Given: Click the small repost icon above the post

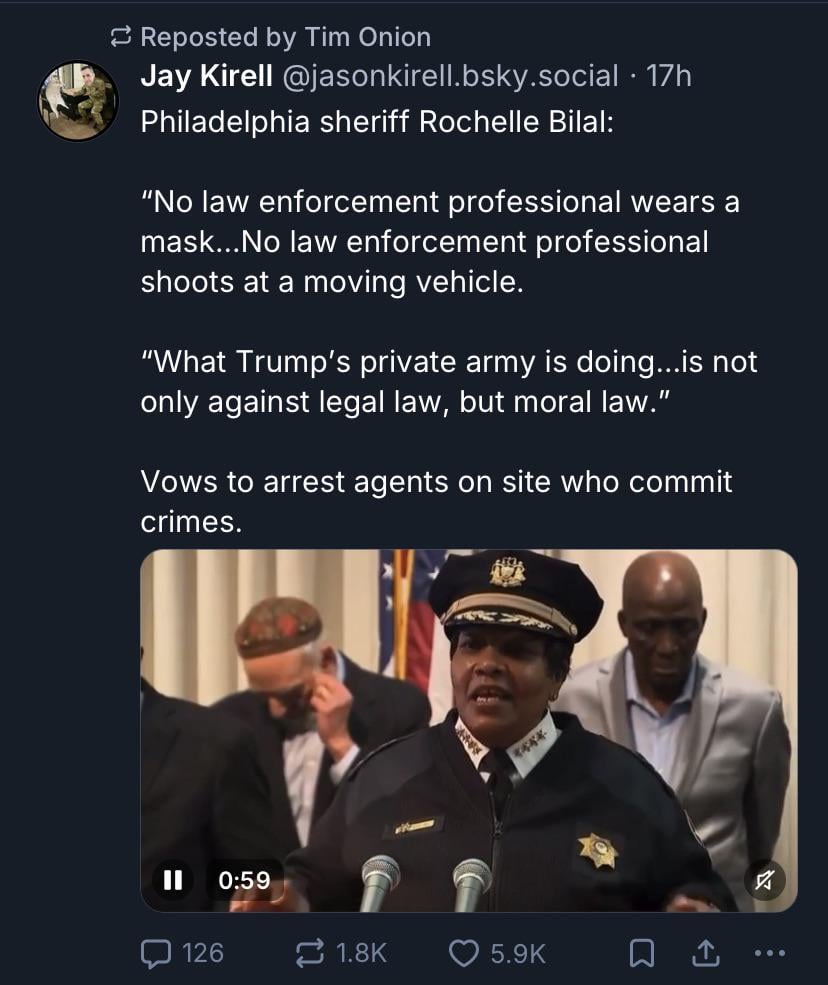Looking at the screenshot, I should pos(120,38).
